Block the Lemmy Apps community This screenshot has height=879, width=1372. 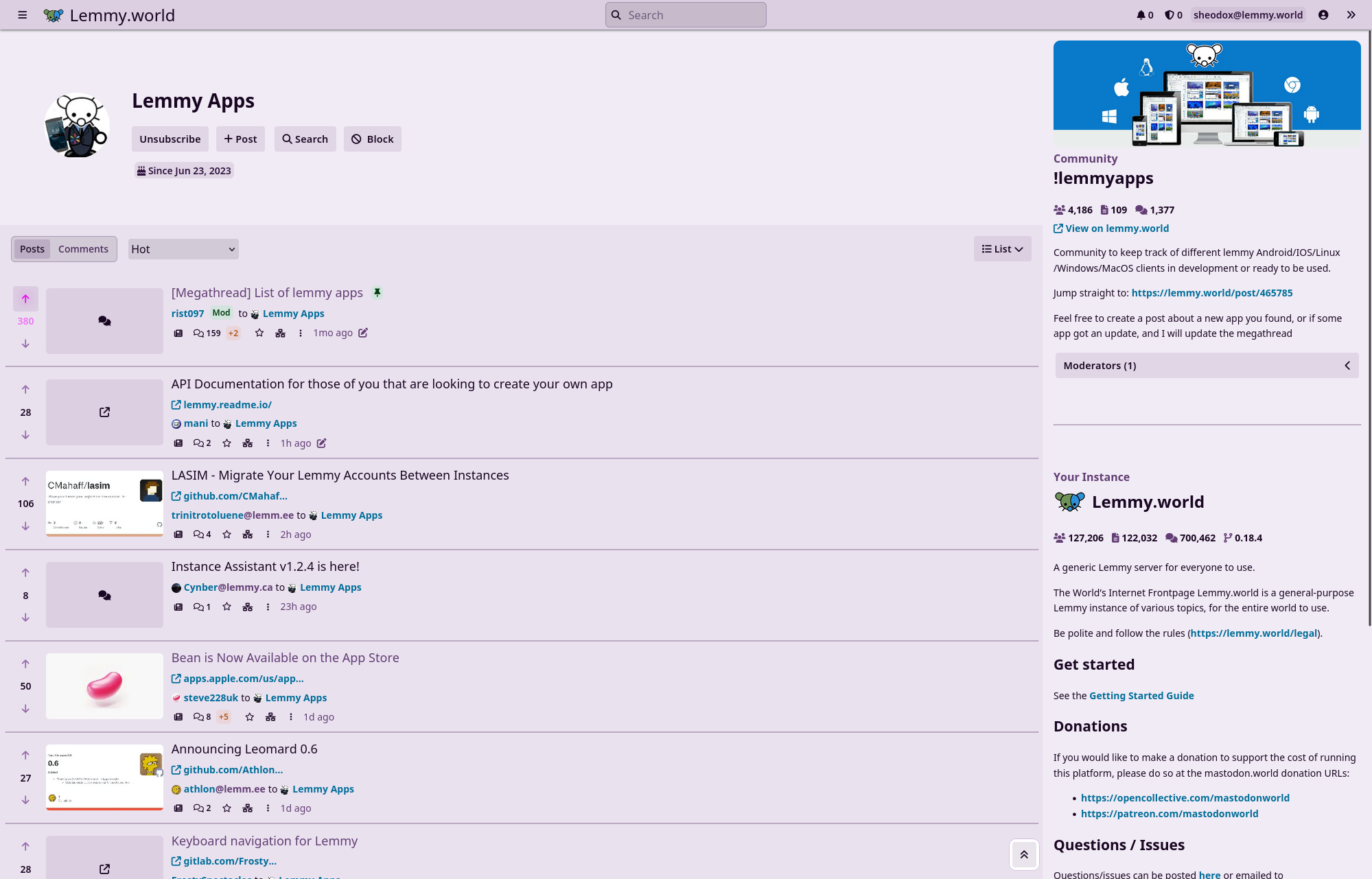click(x=373, y=139)
